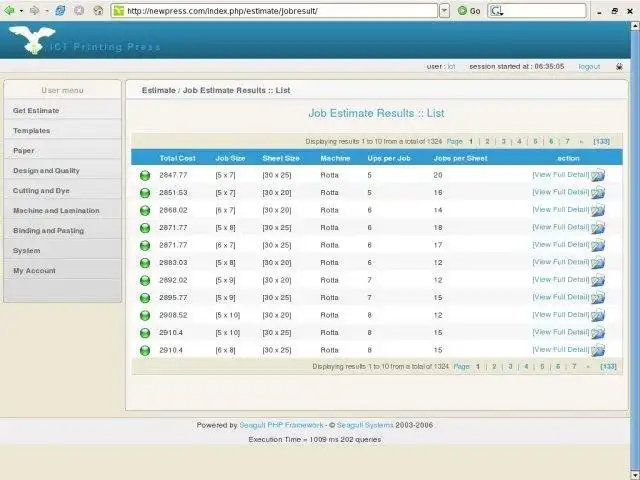Open detail folder icon for 2895.77 row

(x=598, y=298)
